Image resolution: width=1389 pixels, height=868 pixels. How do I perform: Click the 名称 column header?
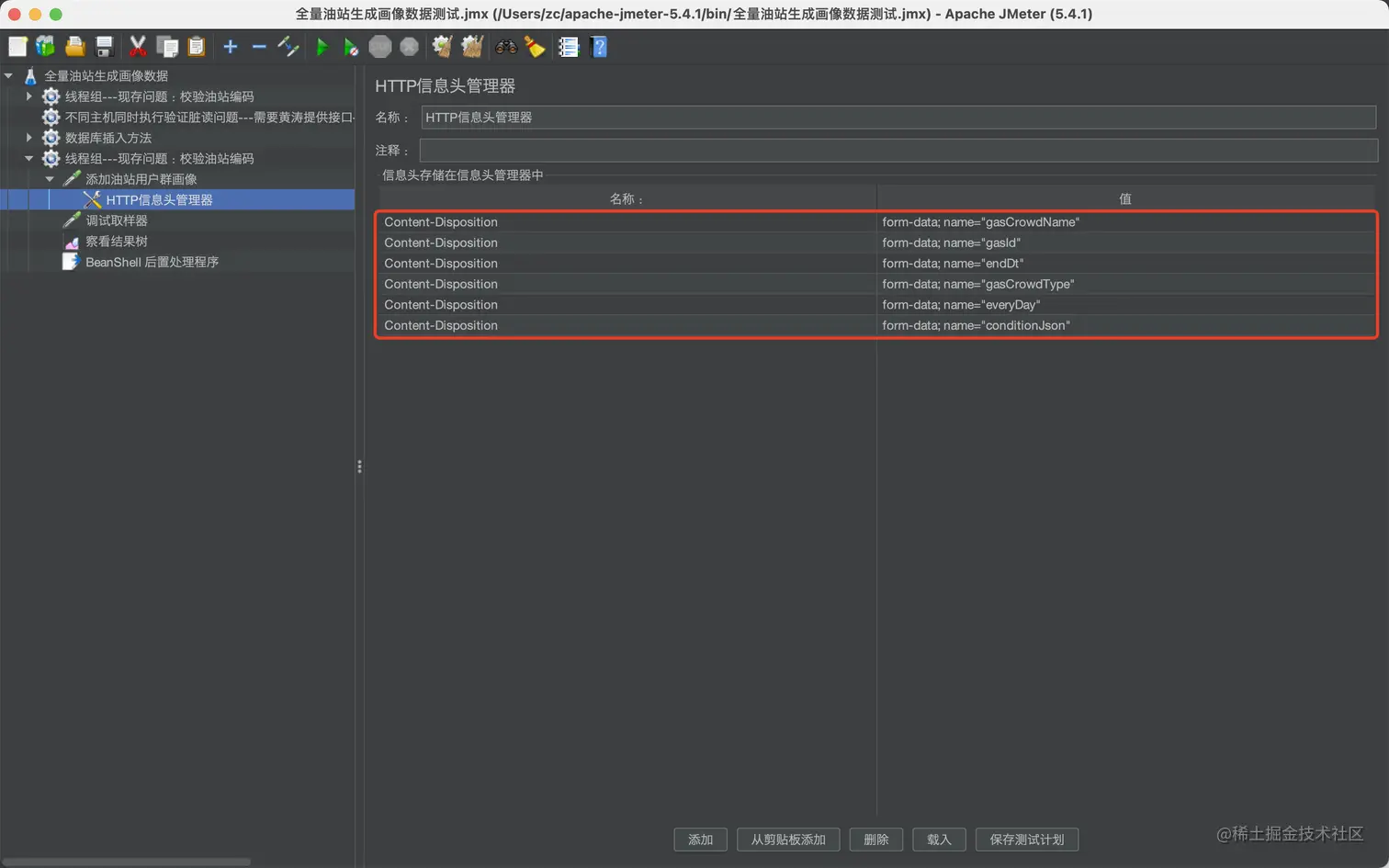pos(627,198)
